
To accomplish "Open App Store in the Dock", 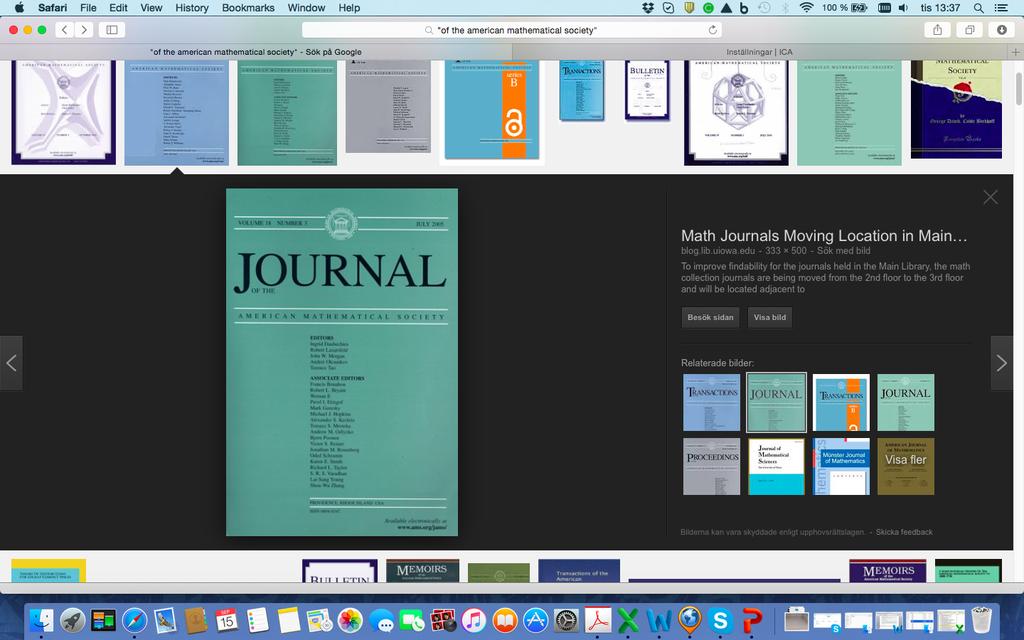I will tap(536, 620).
